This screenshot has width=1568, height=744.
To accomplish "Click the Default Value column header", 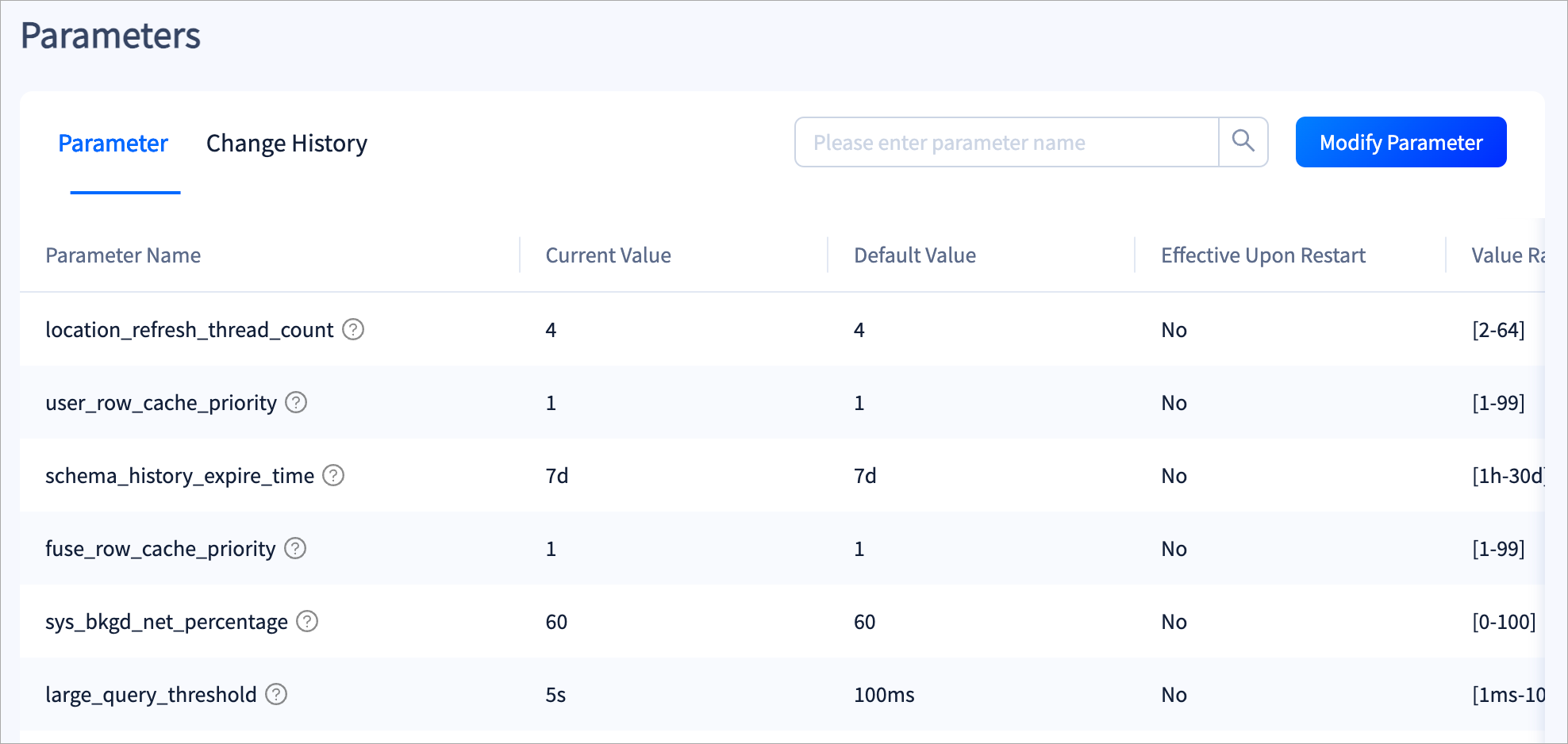I will 914,255.
